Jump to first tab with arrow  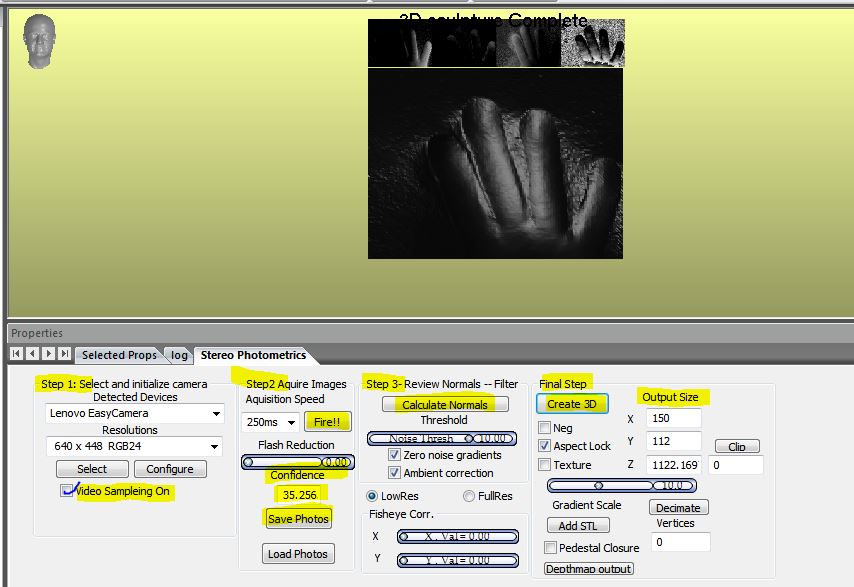17,354
